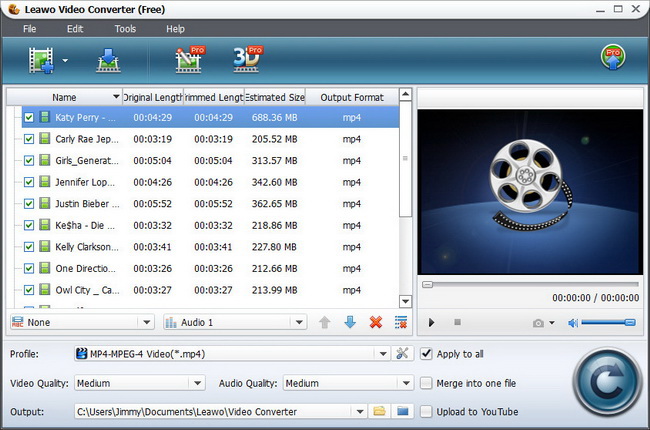Click the Original Length column header
650x430 pixels.
click(153, 97)
